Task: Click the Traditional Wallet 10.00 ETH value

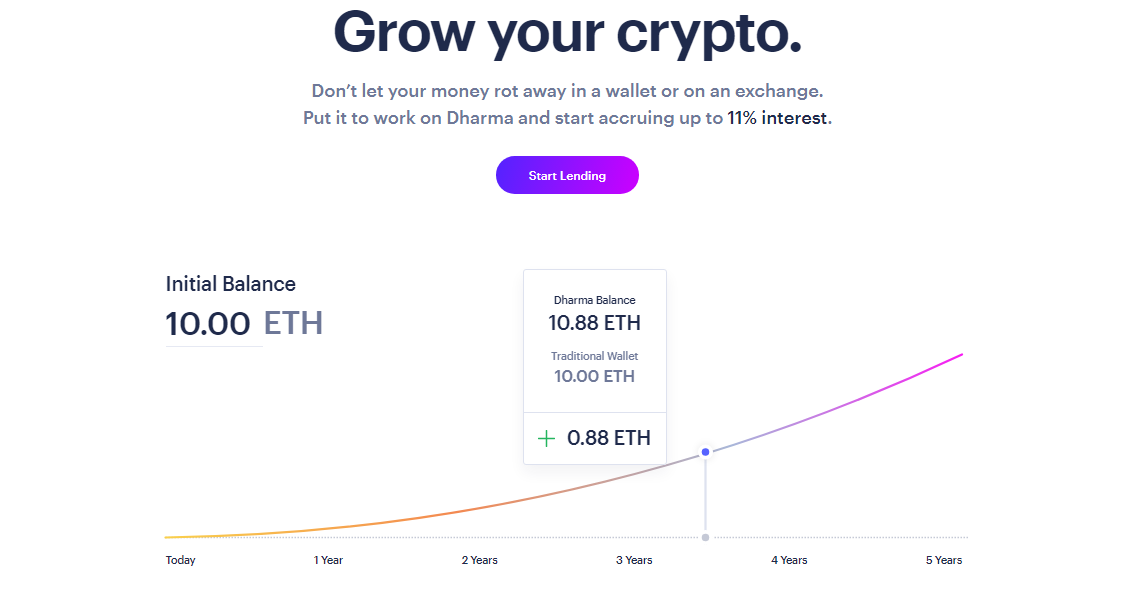Action: 594,376
